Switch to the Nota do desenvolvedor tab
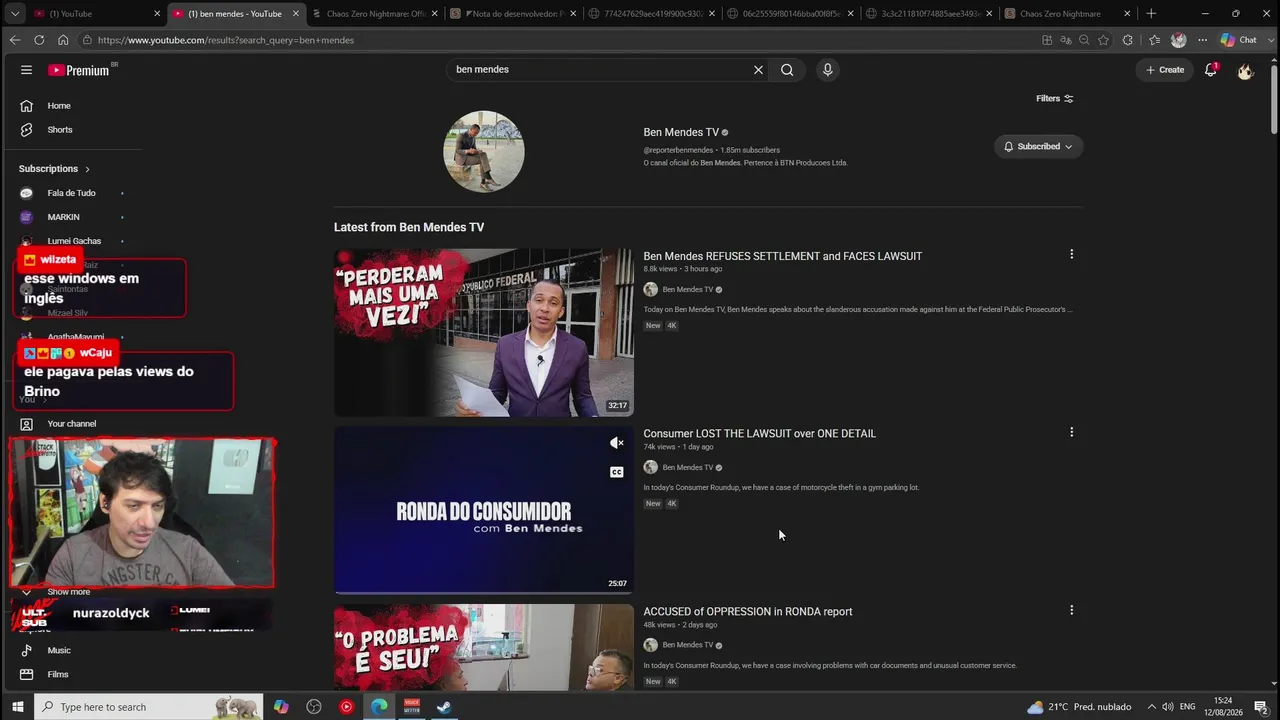Screen dimensions: 1280x720 point(513,14)
